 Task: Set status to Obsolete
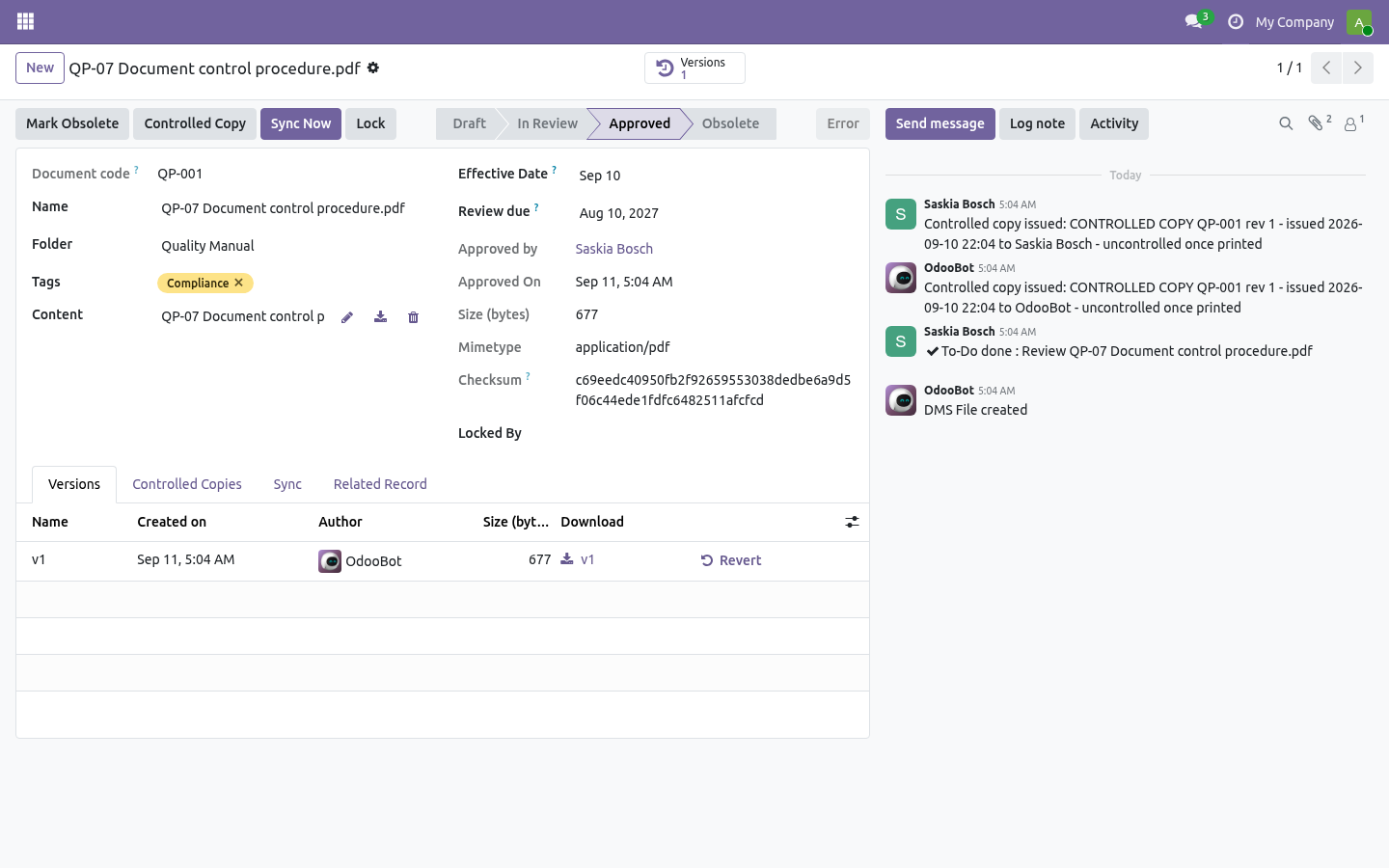pos(730,123)
